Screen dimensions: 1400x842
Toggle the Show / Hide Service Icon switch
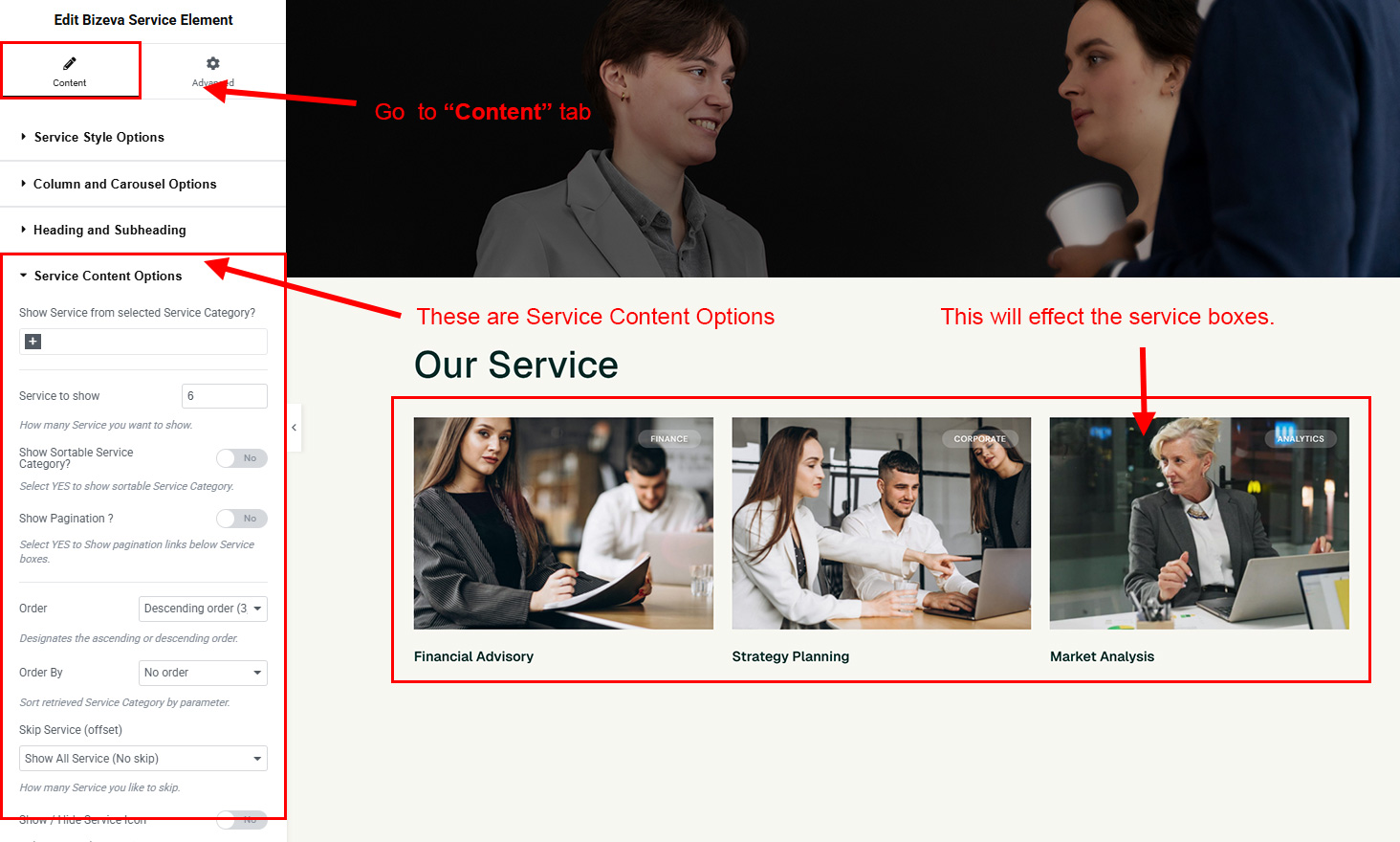pos(241,819)
